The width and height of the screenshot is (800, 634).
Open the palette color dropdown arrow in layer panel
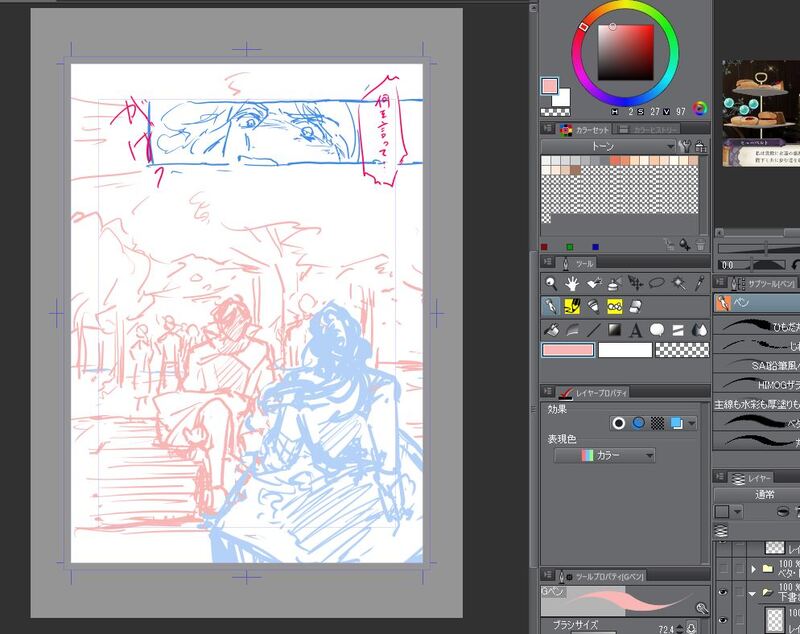pyautogui.click(x=737, y=512)
